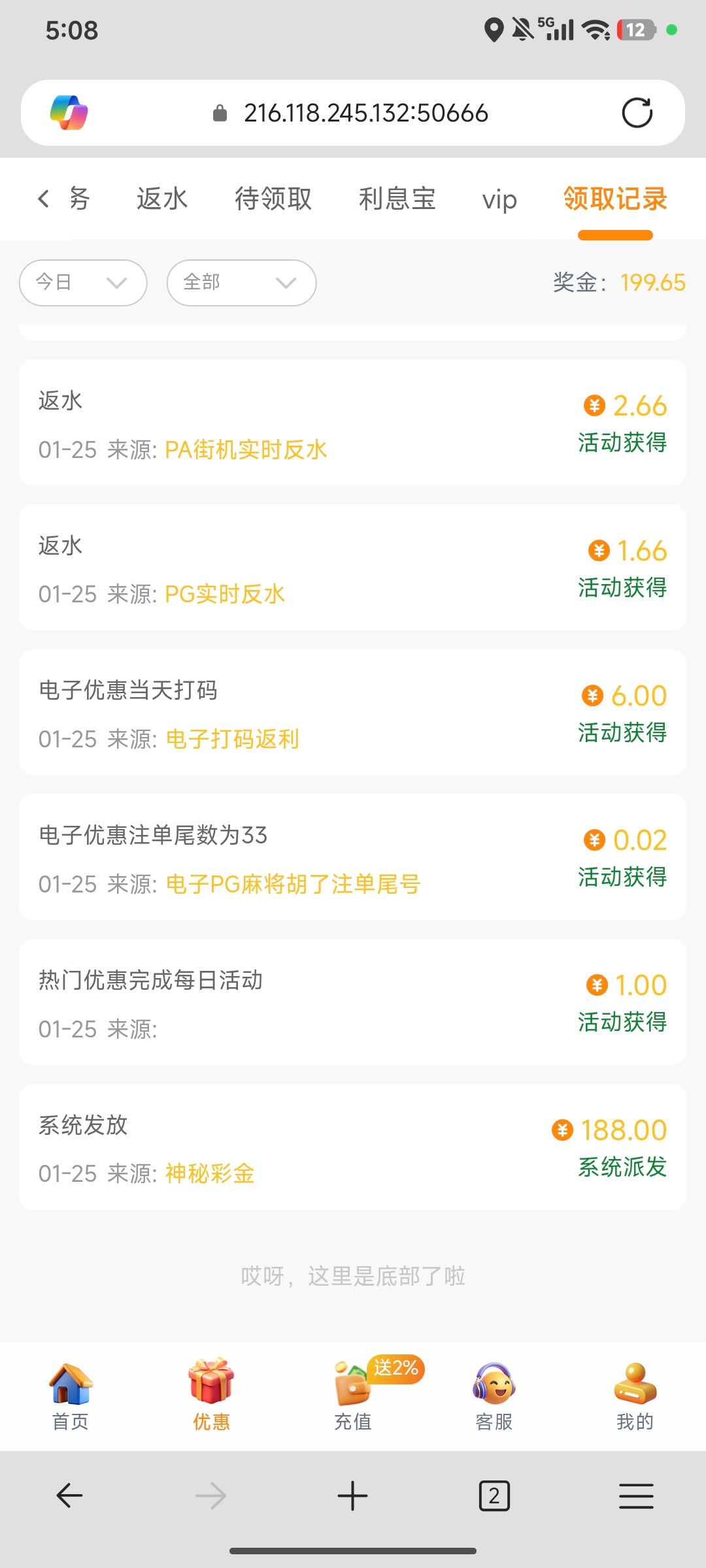This screenshot has width=706, height=1568.
Task: Tap browser back arrow
Action: (70, 1495)
